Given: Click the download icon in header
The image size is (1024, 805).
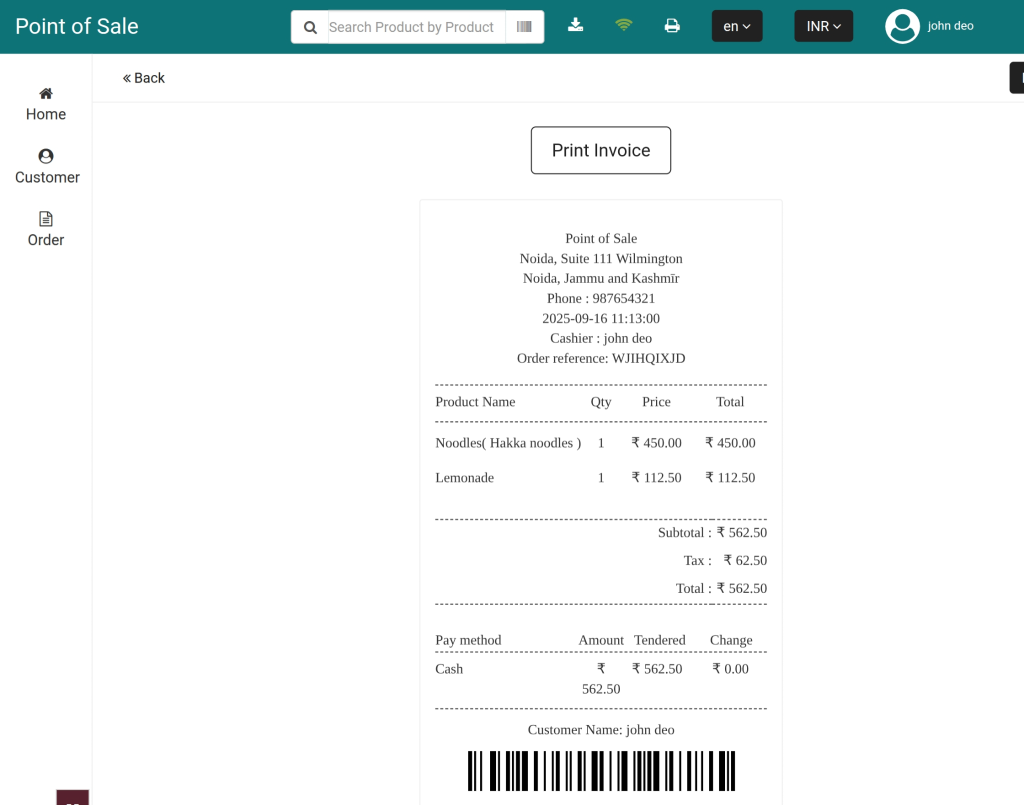Looking at the screenshot, I should (575, 25).
